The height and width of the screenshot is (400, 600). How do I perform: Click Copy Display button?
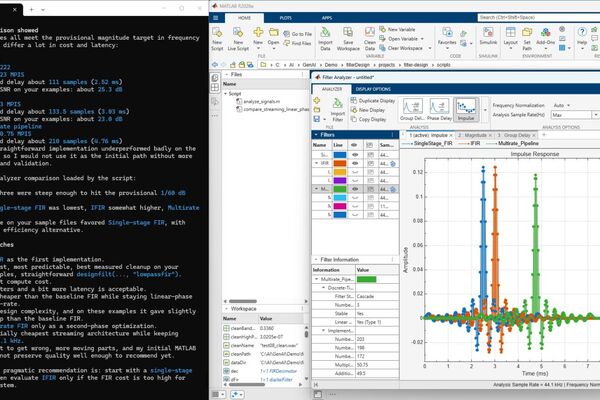368,119
